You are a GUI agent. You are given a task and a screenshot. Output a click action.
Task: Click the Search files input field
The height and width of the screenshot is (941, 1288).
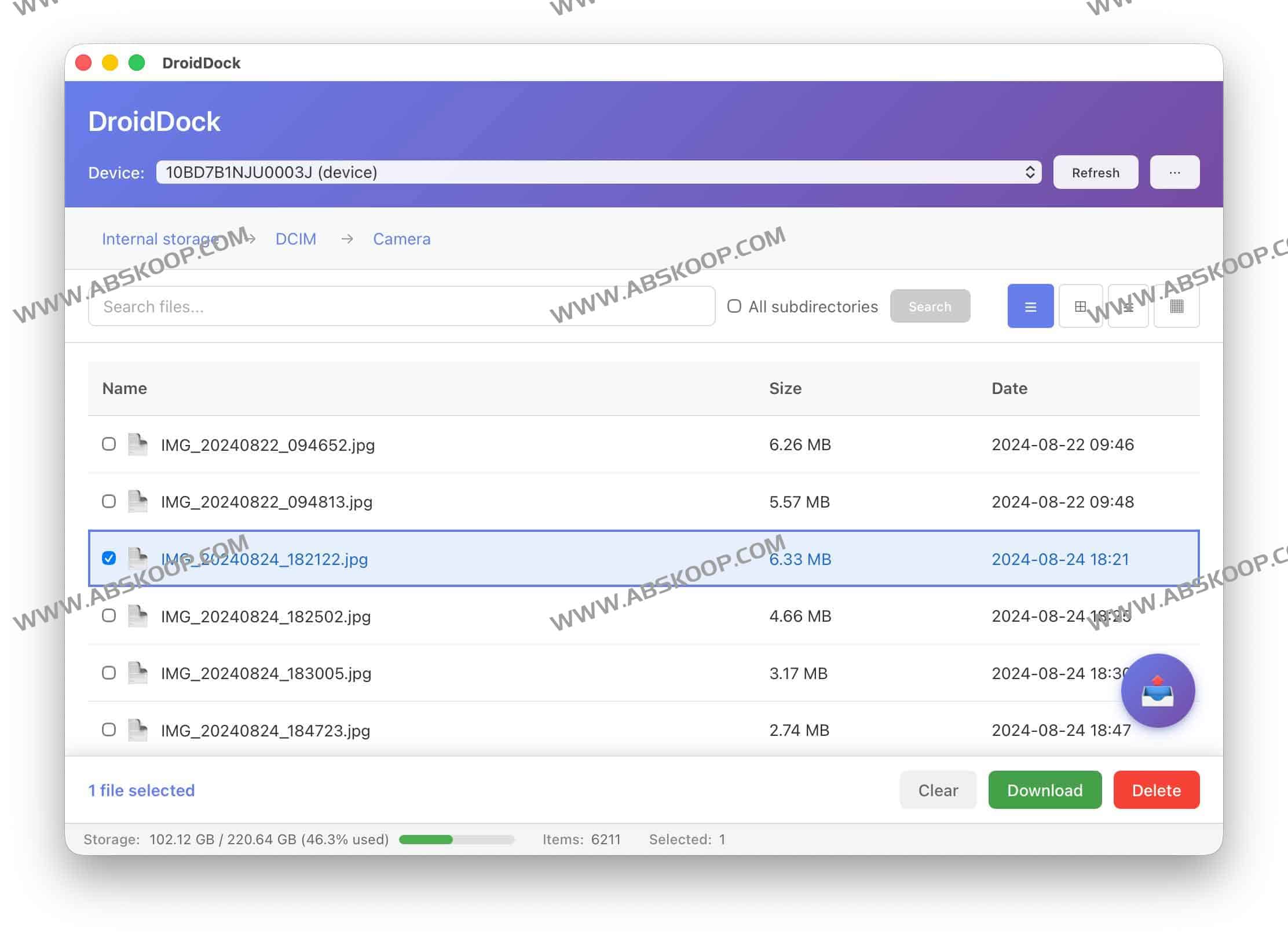400,306
